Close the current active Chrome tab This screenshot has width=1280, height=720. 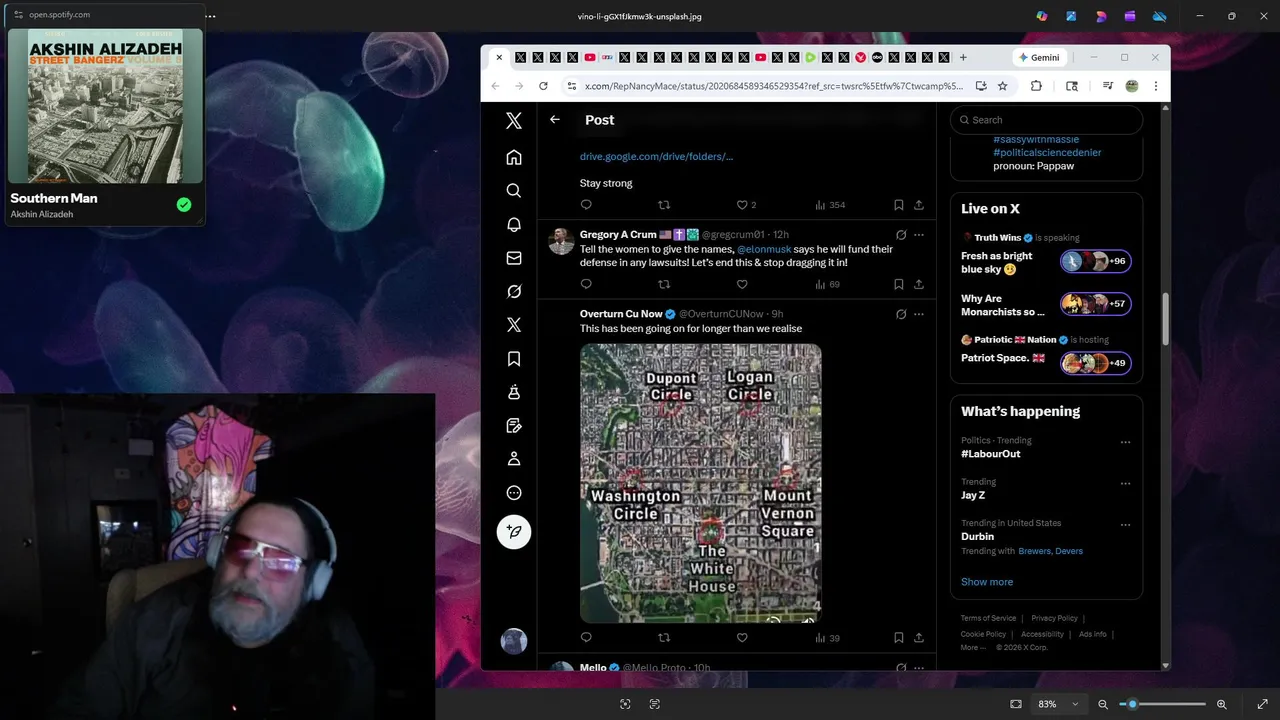pyautogui.click(x=499, y=57)
